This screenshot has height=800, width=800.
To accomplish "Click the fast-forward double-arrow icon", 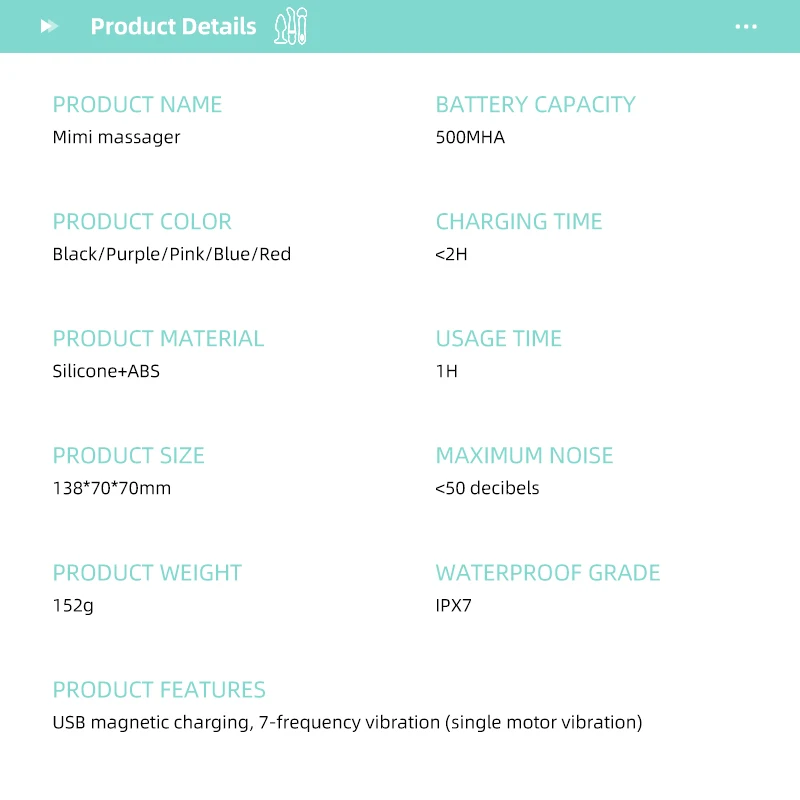I will click(x=49, y=27).
